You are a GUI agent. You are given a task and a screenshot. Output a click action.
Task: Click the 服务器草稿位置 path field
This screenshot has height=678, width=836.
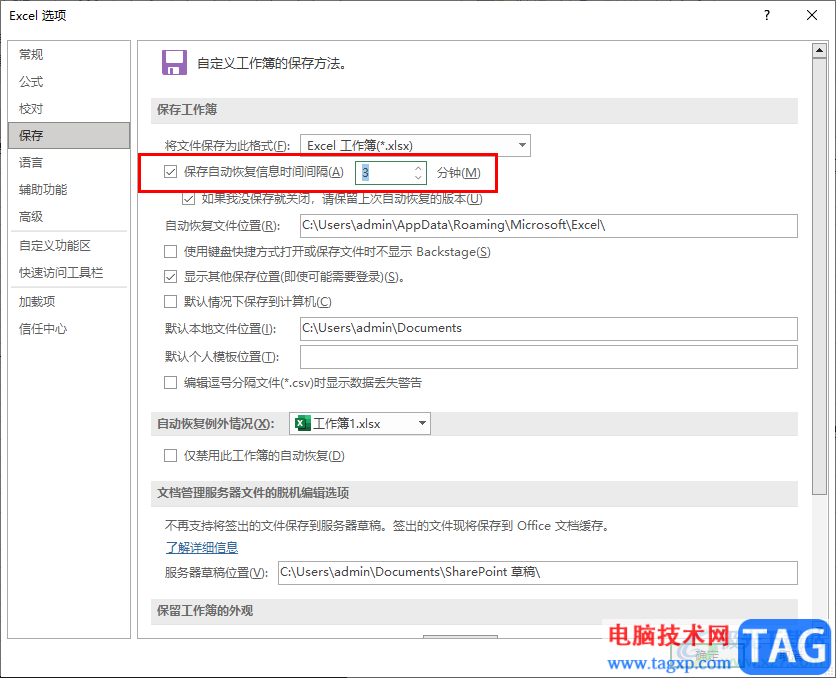pos(537,572)
